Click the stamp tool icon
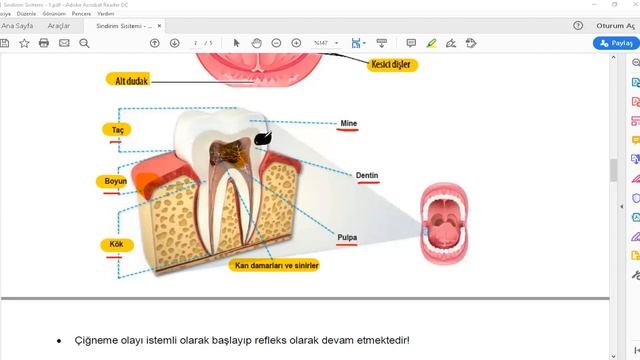This screenshot has height=360, width=640. 471,43
